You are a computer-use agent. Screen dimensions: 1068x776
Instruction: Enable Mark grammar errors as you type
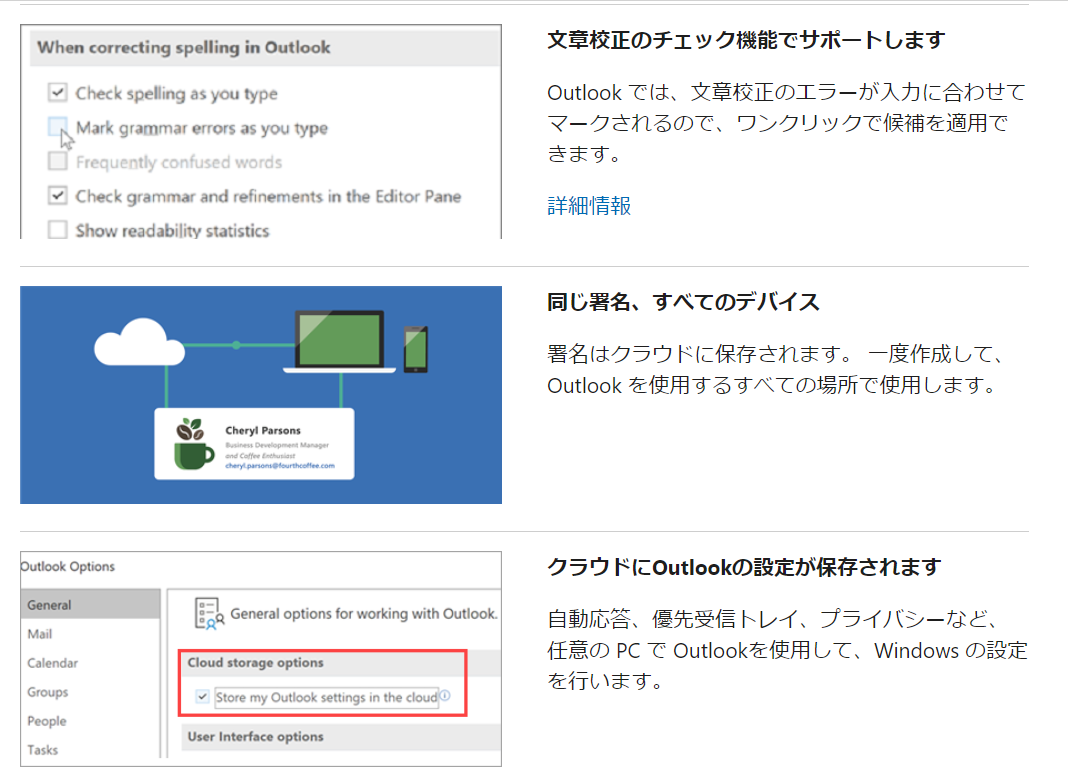pyautogui.click(x=58, y=126)
